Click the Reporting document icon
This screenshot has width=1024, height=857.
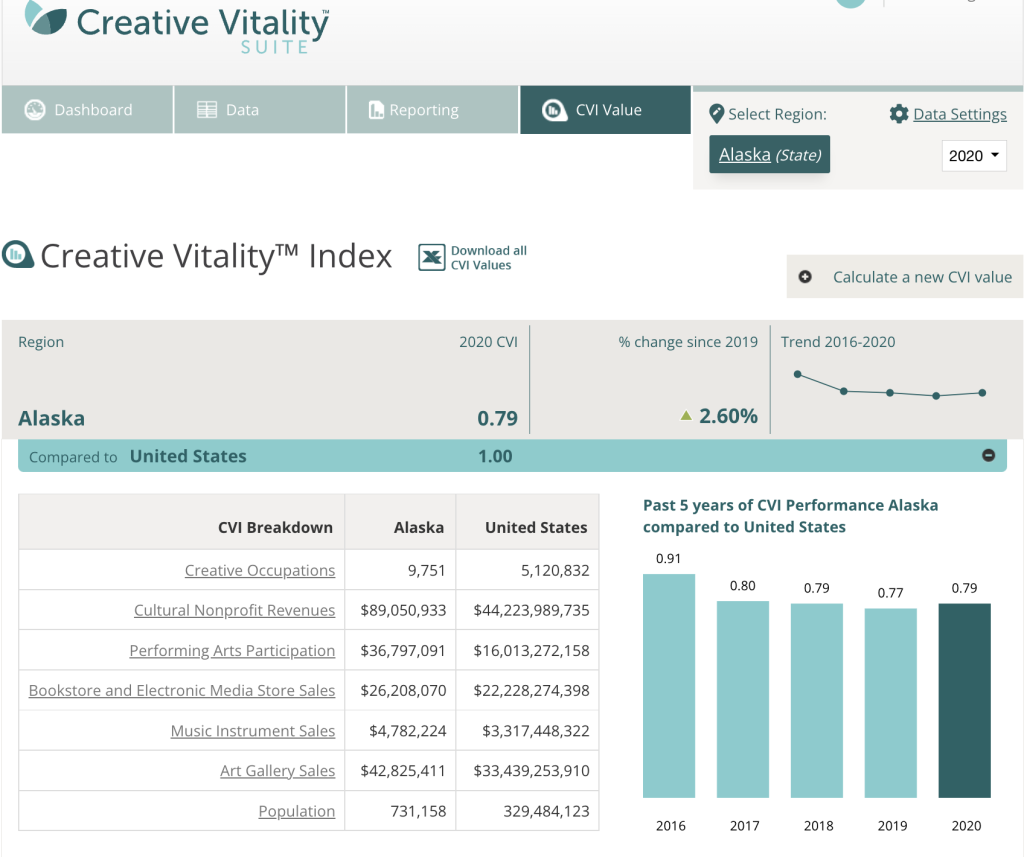tap(376, 110)
